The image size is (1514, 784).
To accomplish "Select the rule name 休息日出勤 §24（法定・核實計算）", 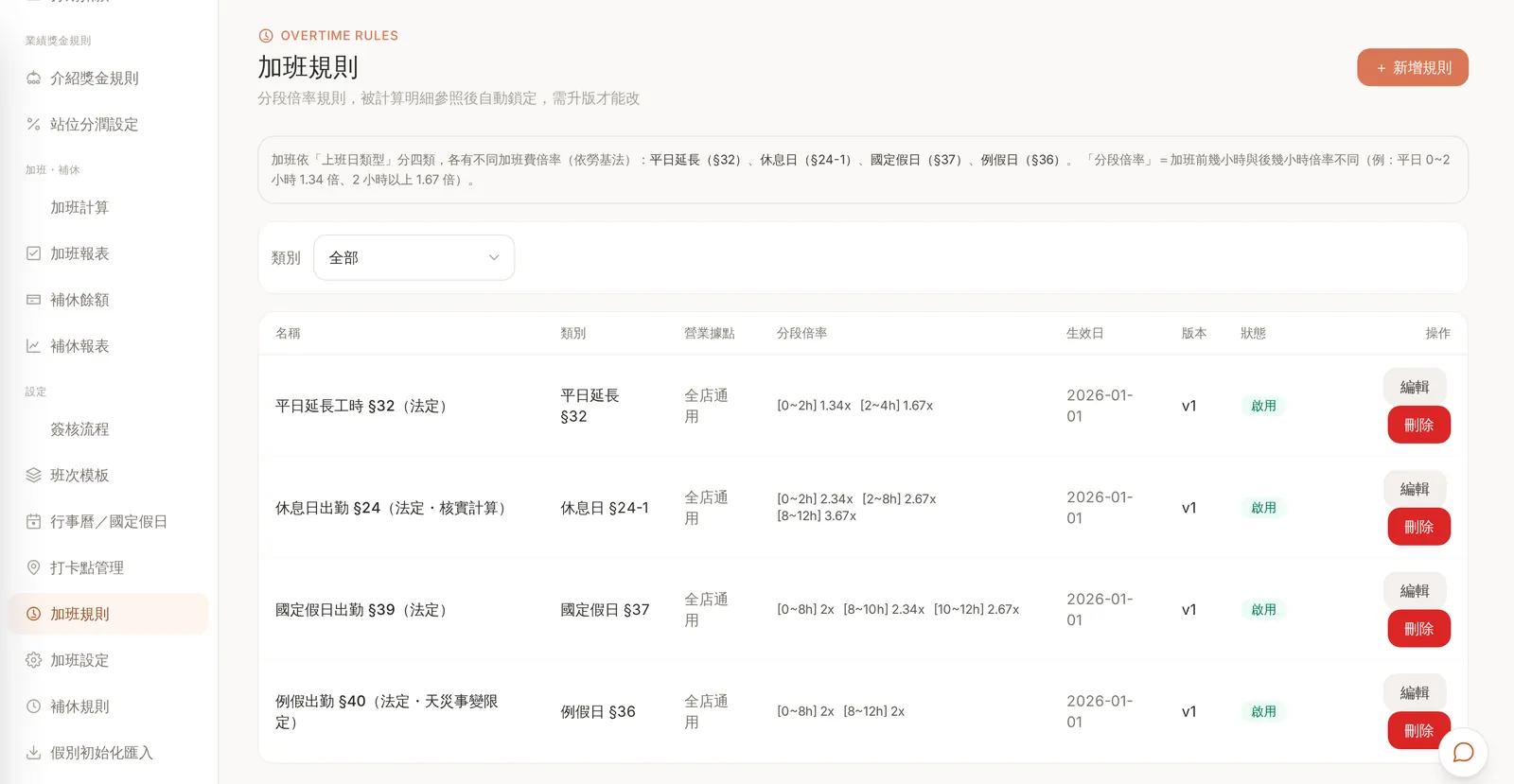I will pyautogui.click(x=394, y=508).
